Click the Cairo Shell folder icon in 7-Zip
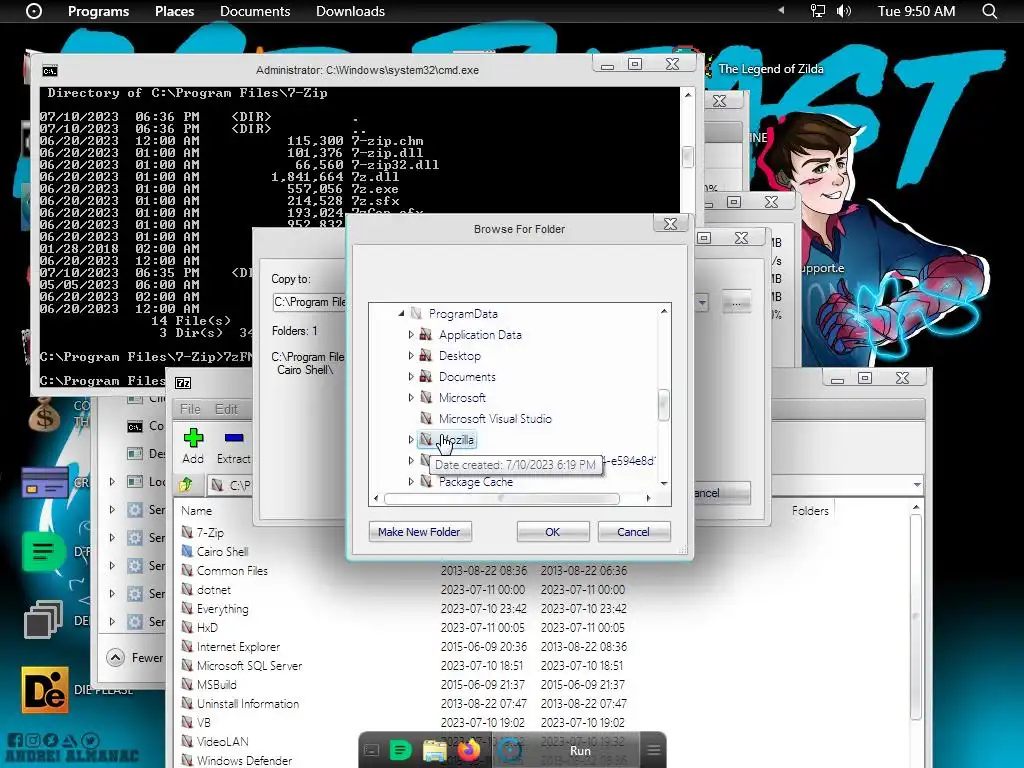Viewport: 1024px width, 768px height. pos(187,551)
